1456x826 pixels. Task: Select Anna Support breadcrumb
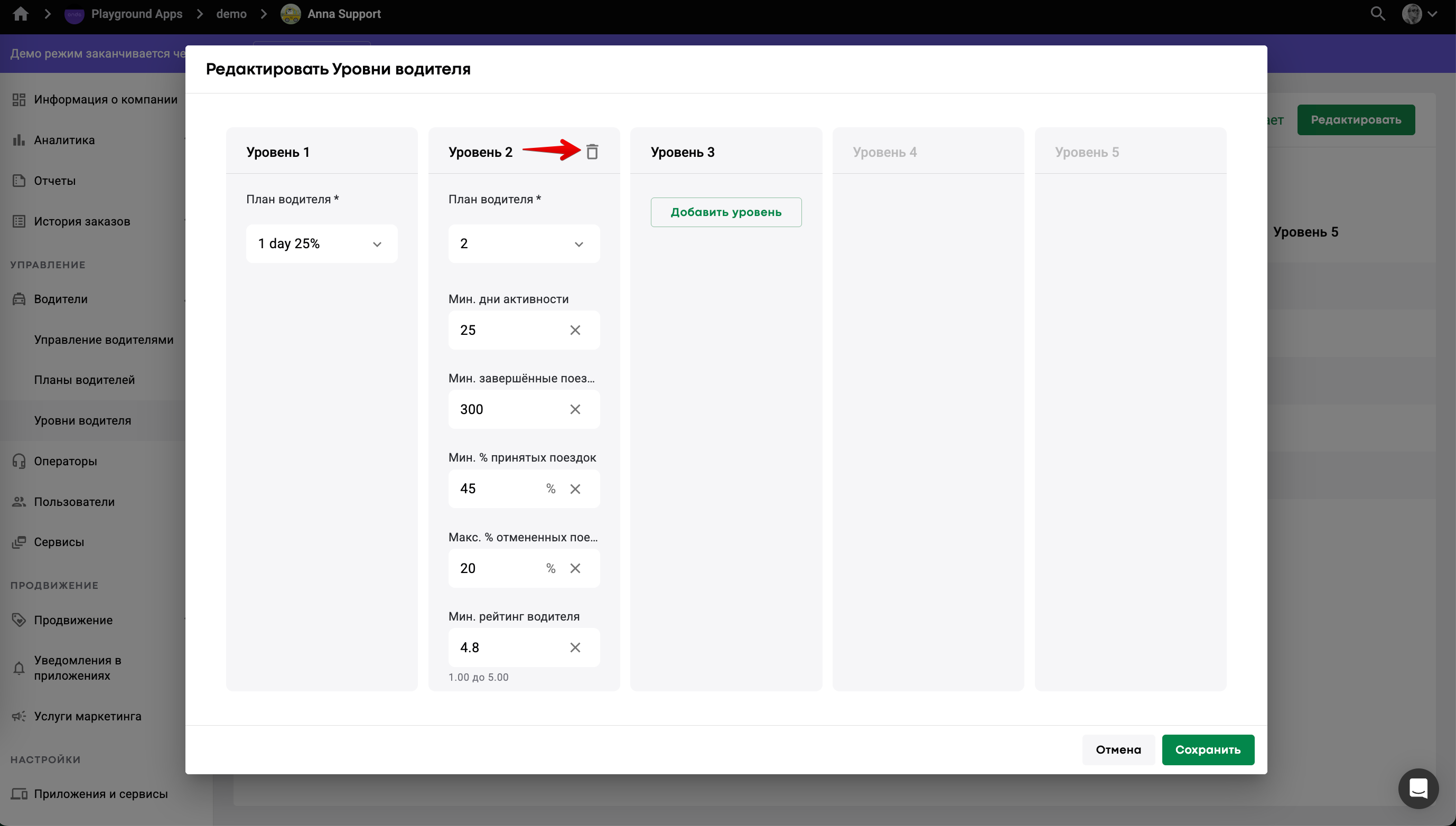[x=343, y=14]
